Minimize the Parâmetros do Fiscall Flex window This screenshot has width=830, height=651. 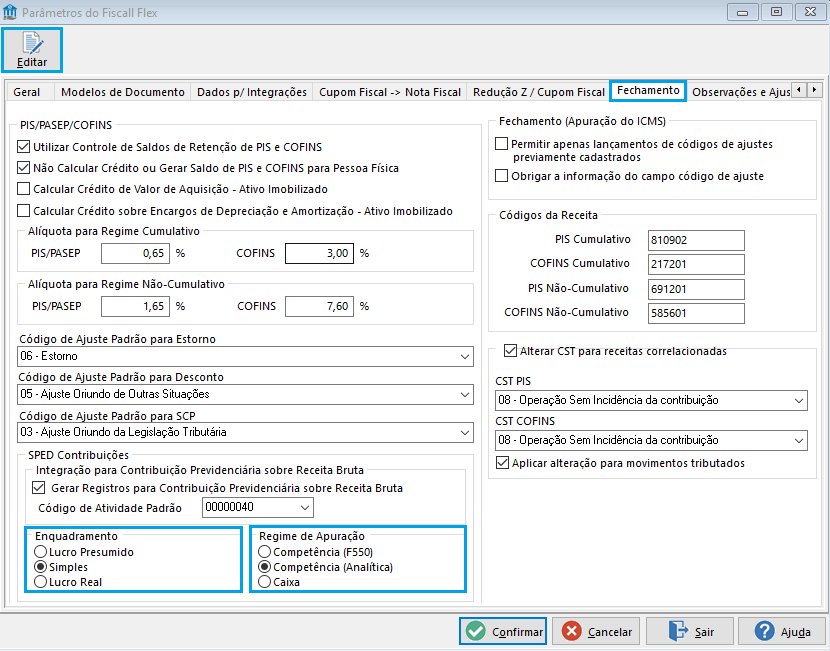(x=742, y=12)
